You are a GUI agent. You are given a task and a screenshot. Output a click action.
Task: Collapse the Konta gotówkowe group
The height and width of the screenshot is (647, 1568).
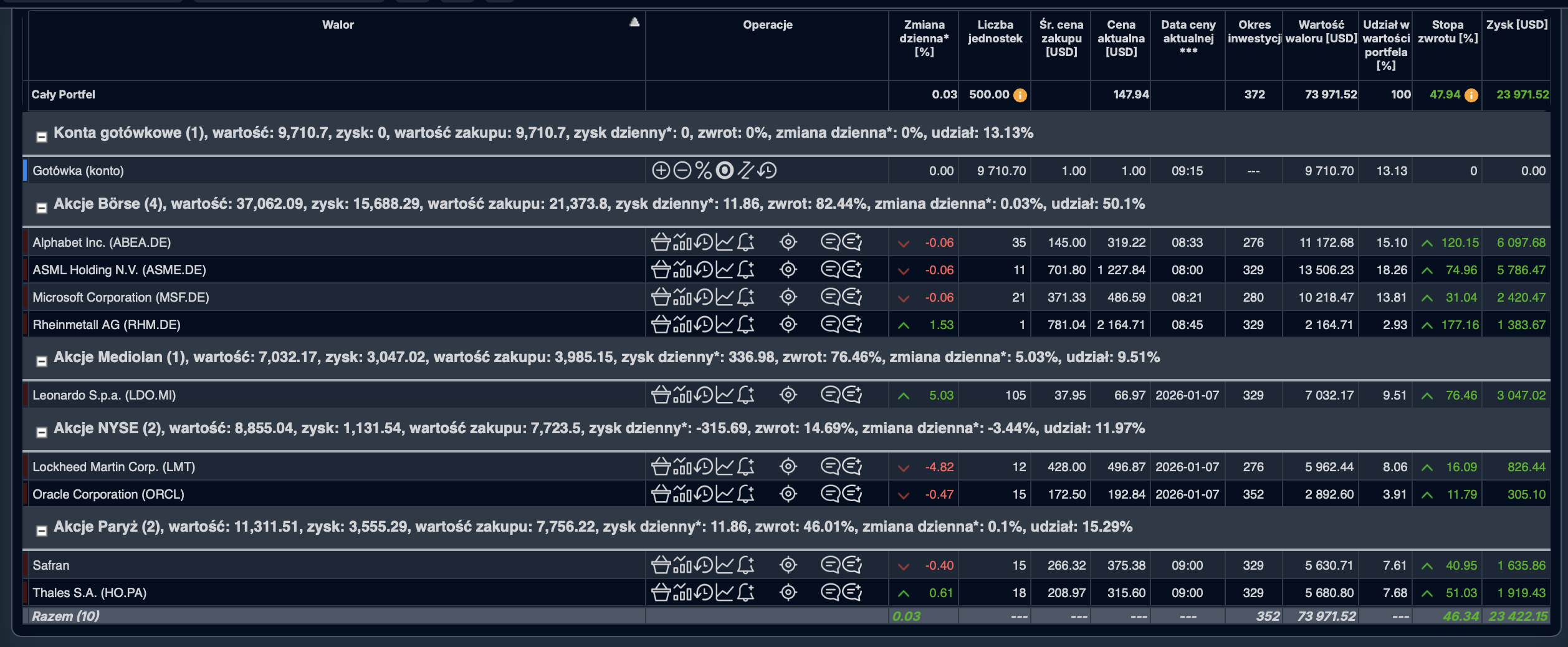(42, 137)
